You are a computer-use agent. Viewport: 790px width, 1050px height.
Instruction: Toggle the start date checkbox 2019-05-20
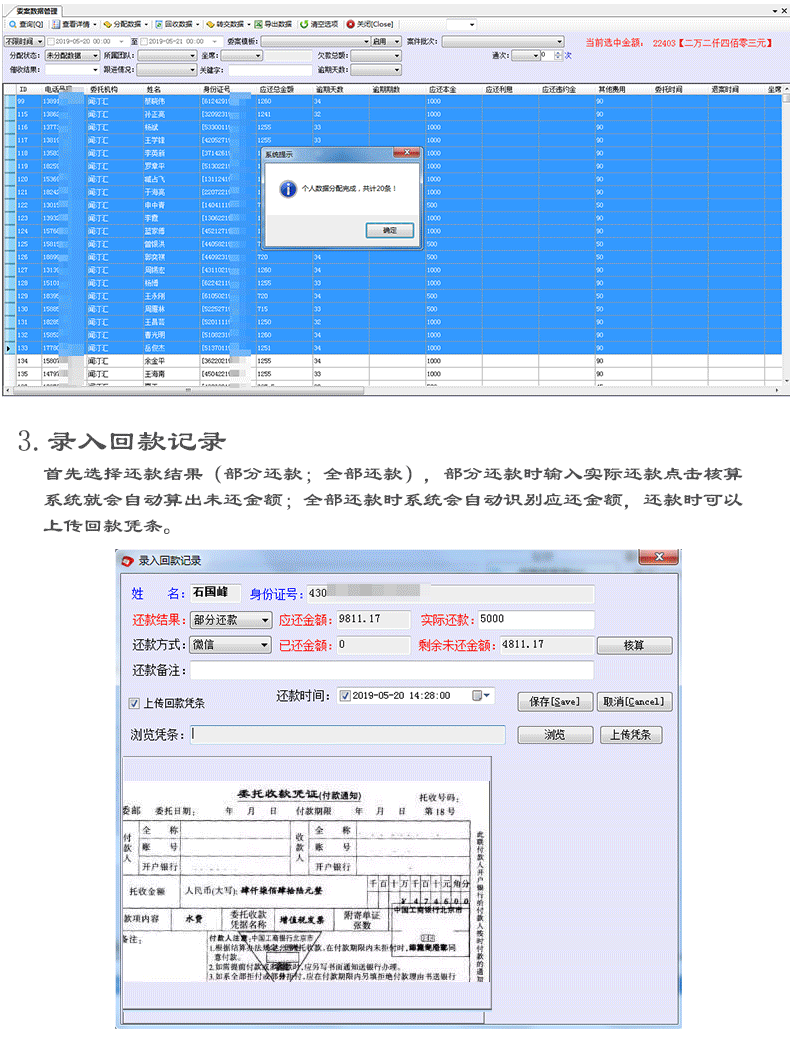[x=51, y=42]
